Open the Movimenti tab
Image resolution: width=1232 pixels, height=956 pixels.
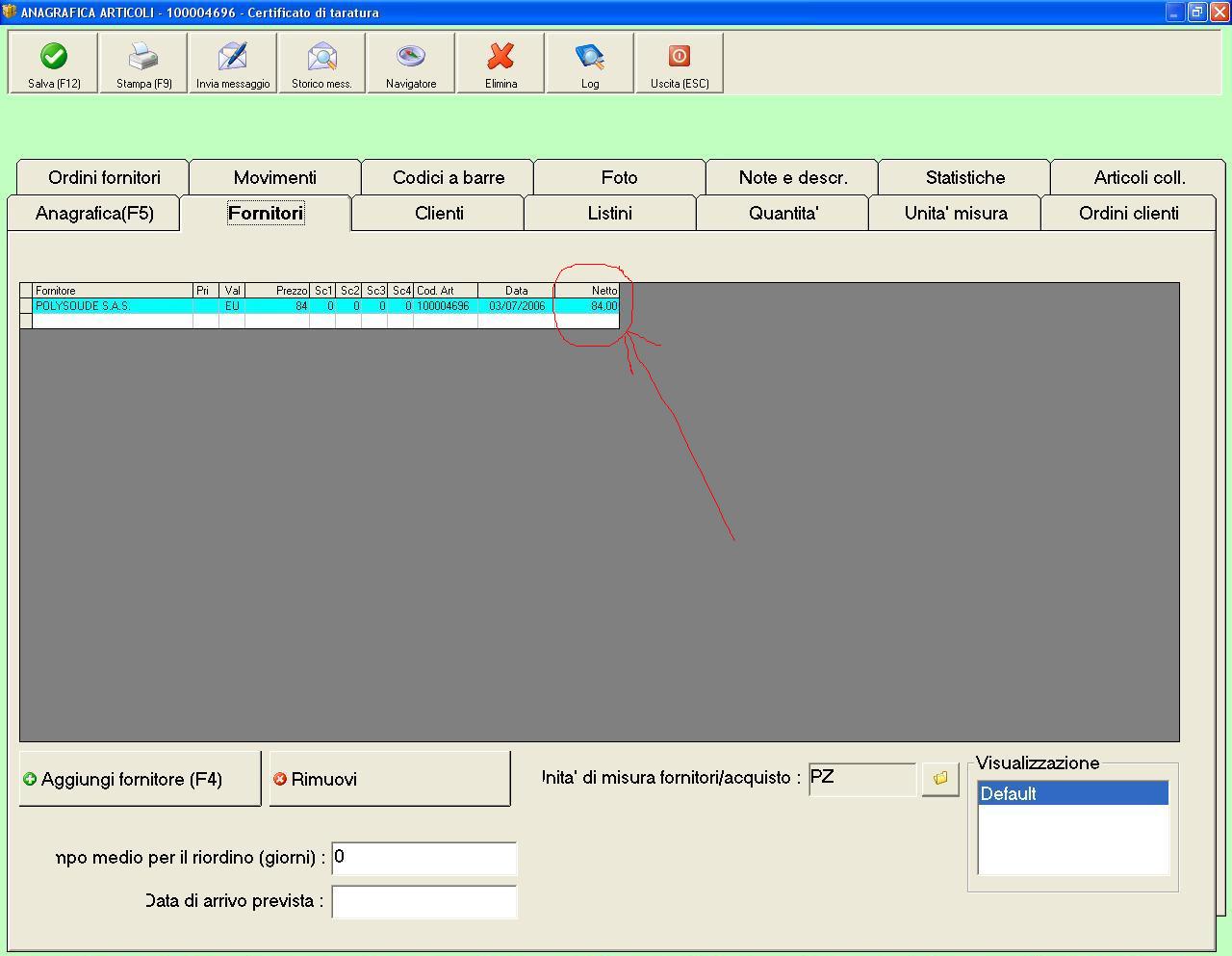(275, 177)
